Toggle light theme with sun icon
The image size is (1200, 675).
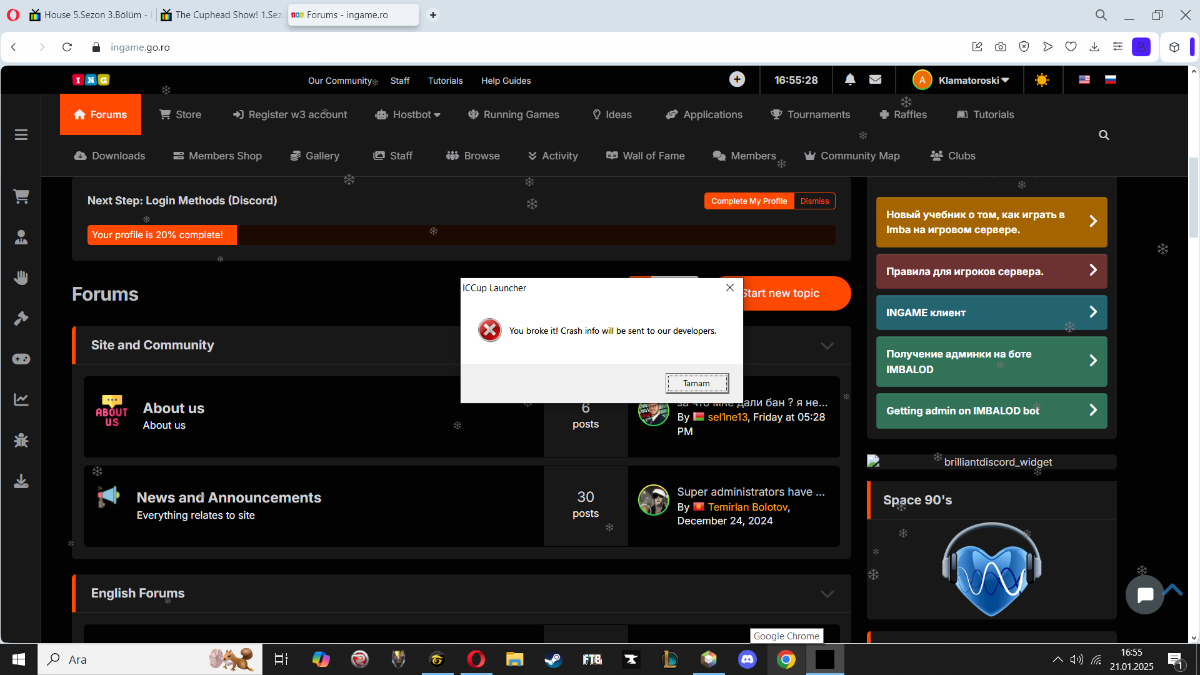(x=1042, y=80)
